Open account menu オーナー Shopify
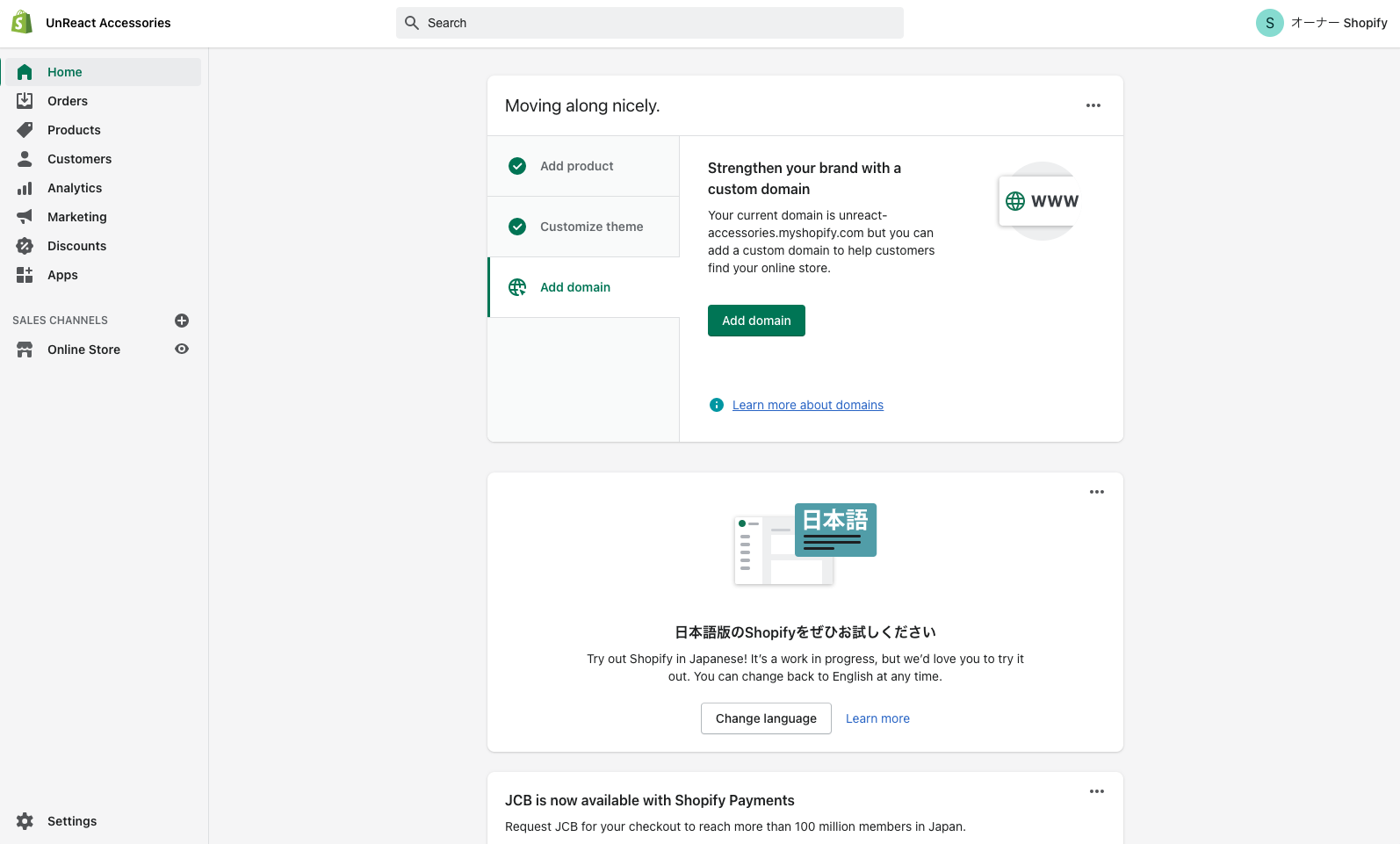The image size is (1400, 844). pos(1322,23)
